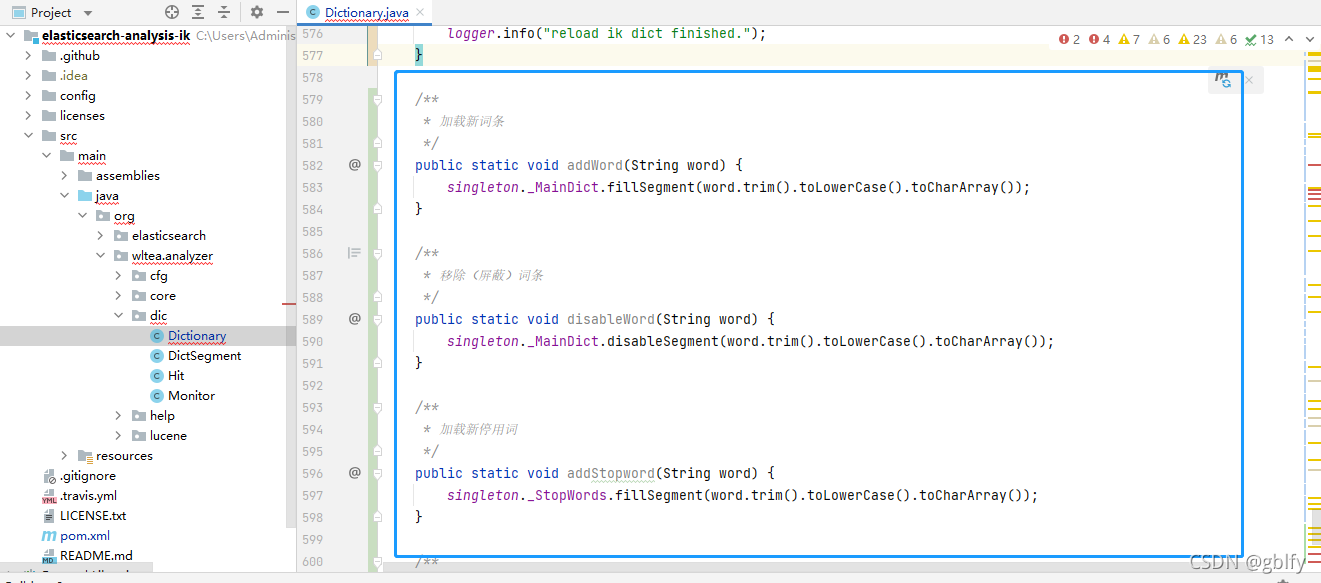This screenshot has width=1321, height=583.
Task: Click yellow warning indicator showing 23
Action: [x=1193, y=39]
